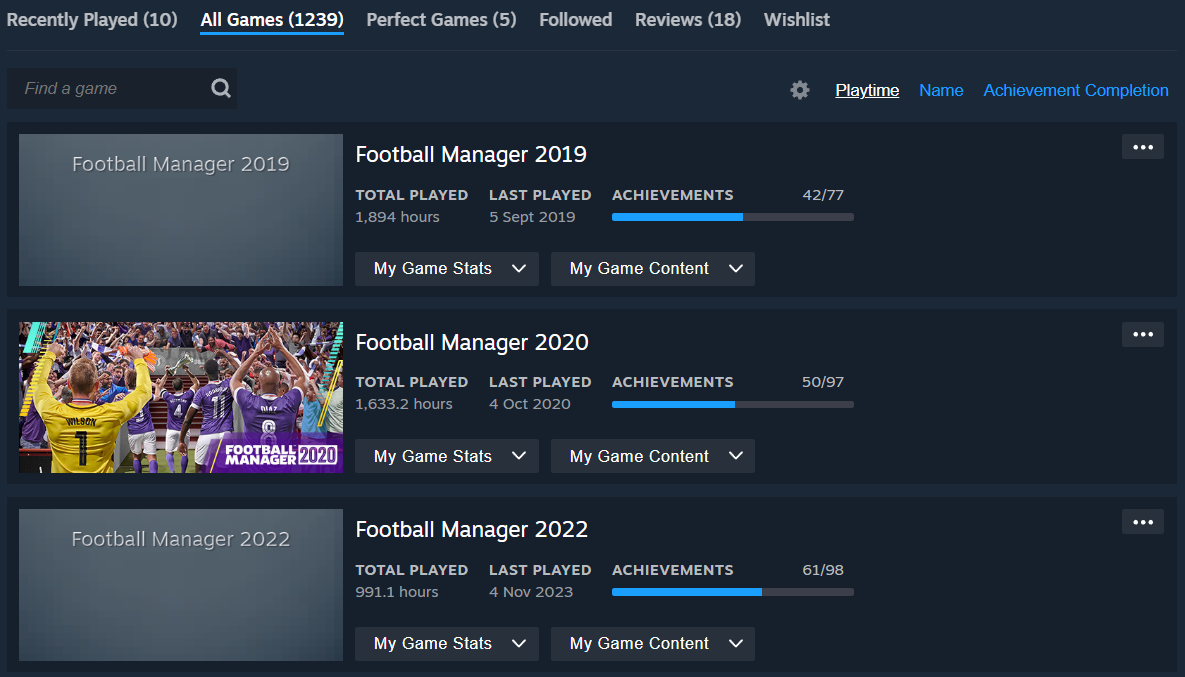Click Football Manager 2020 achievements progress bar
This screenshot has height=677, width=1185.
[x=733, y=405]
